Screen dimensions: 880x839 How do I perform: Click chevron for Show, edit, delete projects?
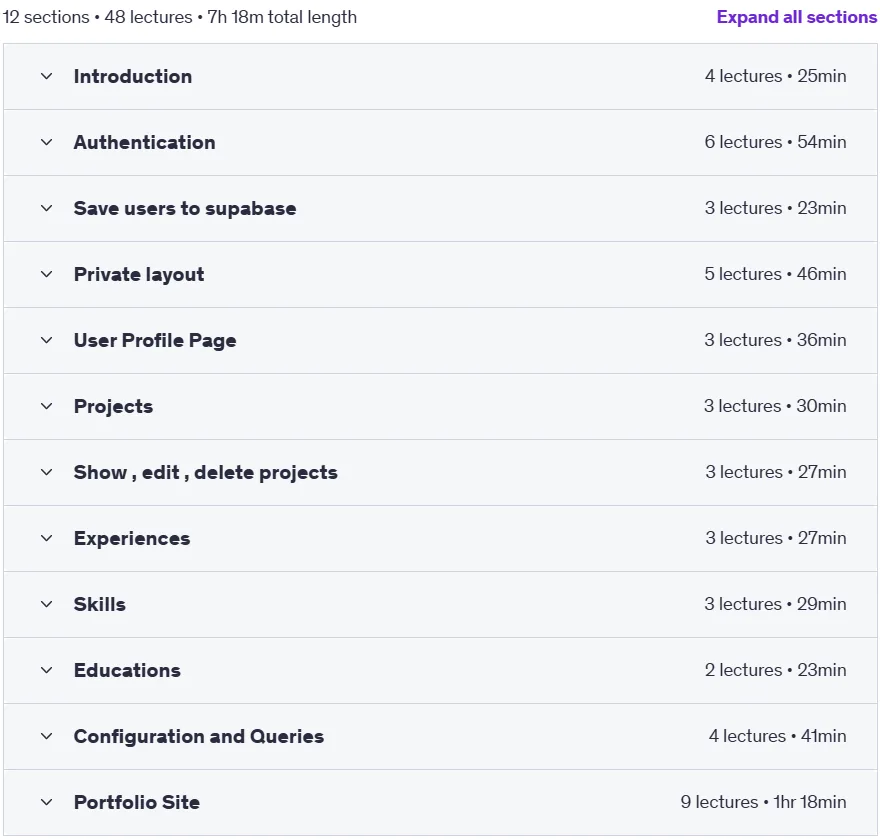(x=47, y=473)
